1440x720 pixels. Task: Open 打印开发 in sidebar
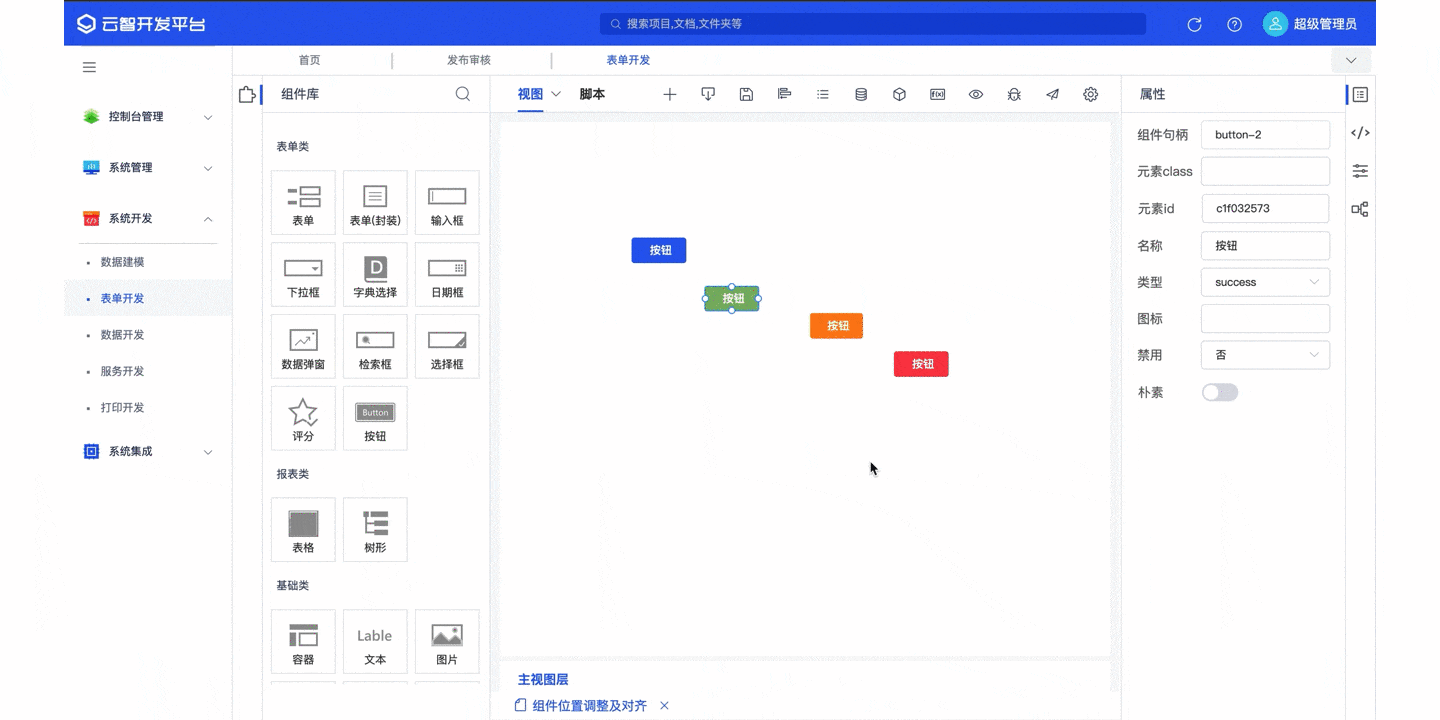point(122,408)
